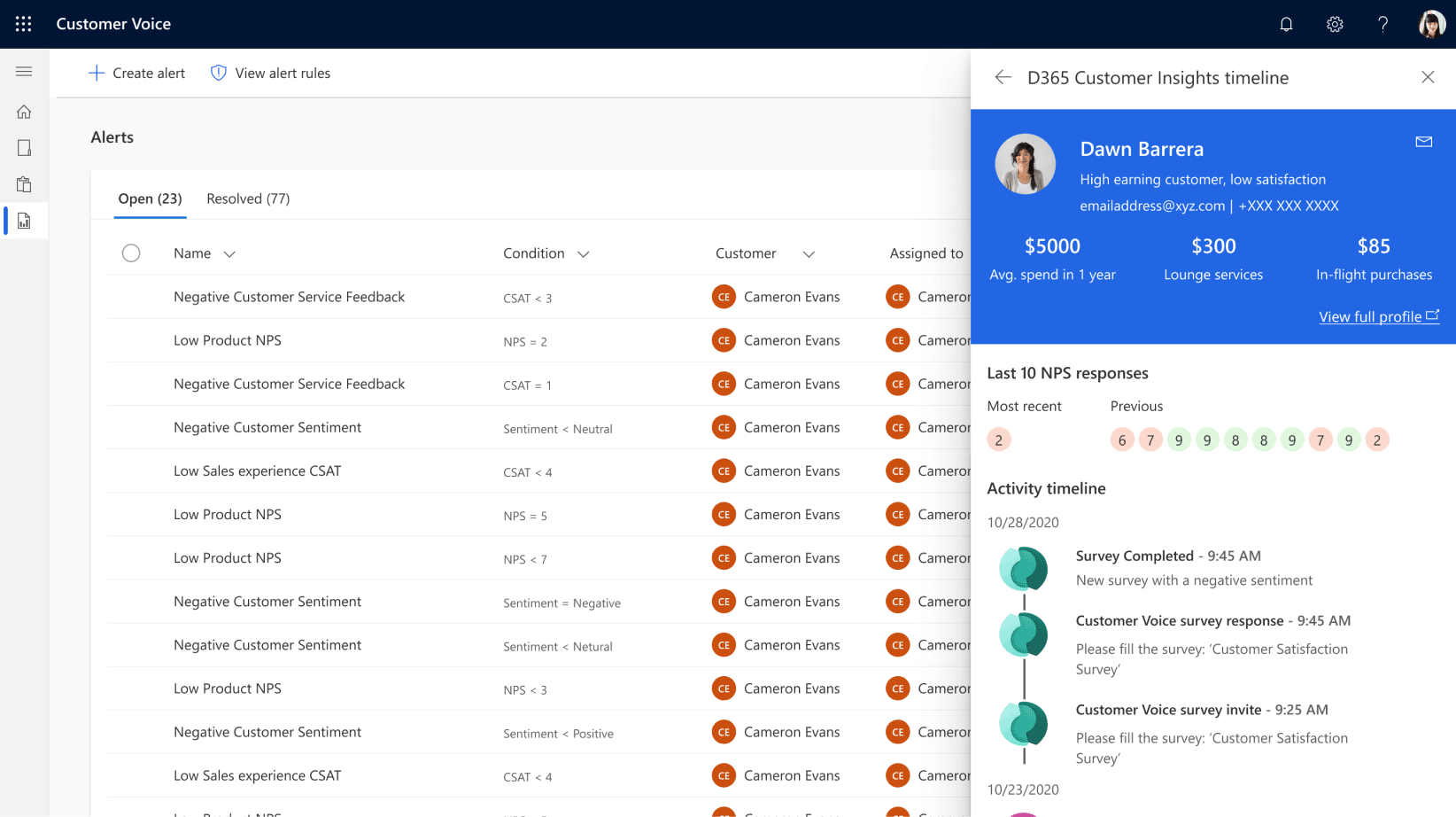This screenshot has width=1456, height=817.
Task: Click the Dawn Barrera name heading
Action: click(x=1142, y=149)
